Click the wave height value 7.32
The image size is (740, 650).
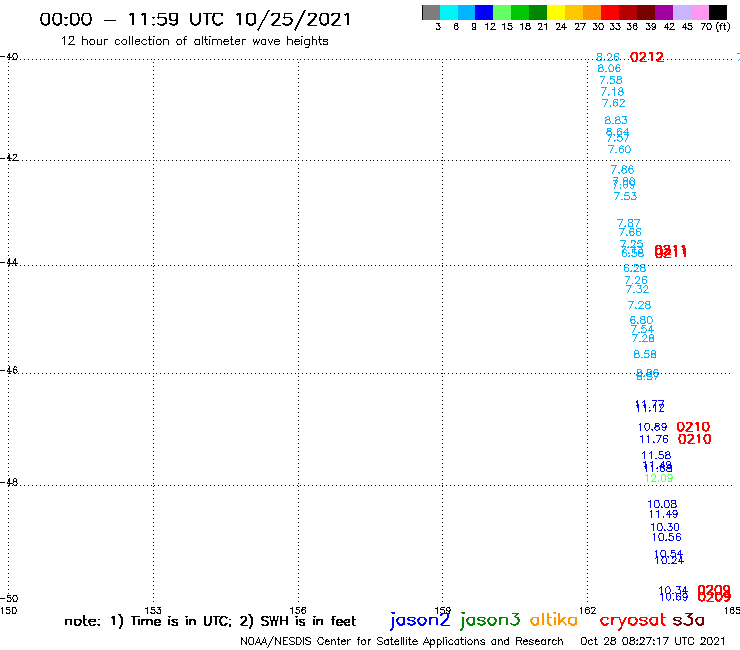point(637,289)
